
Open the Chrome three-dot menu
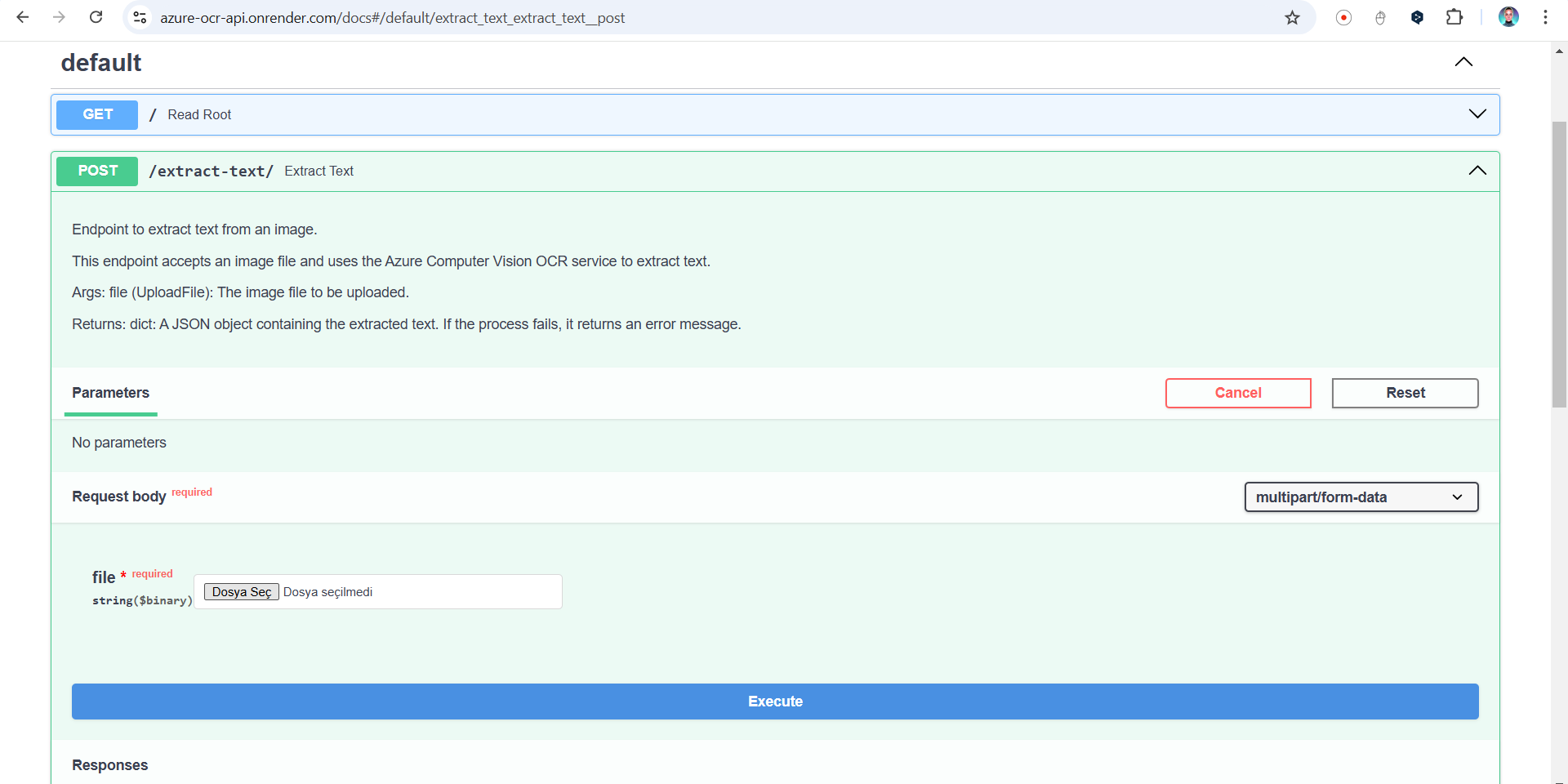(1545, 17)
